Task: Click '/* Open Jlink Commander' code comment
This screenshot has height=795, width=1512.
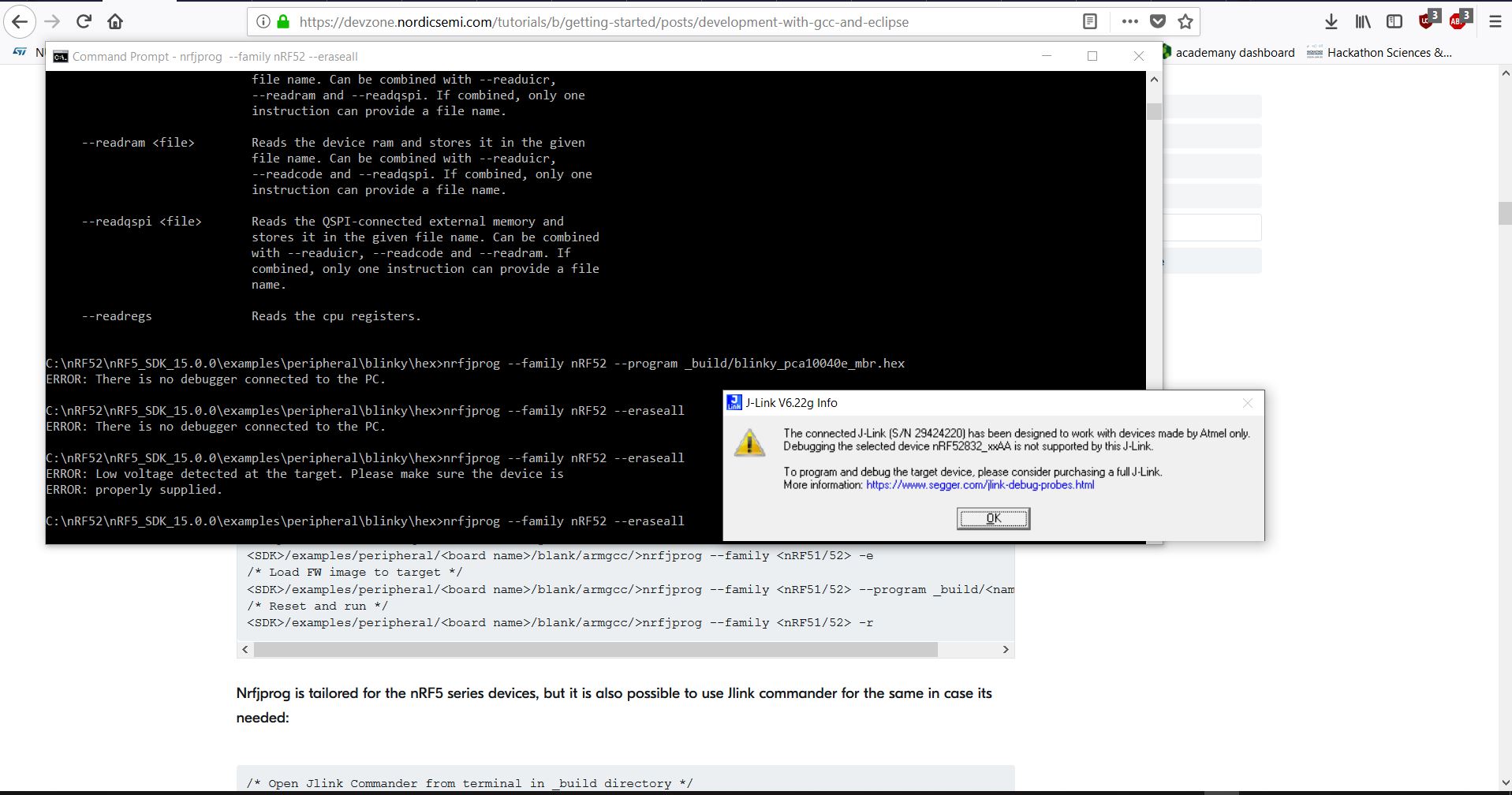Action: (x=470, y=783)
